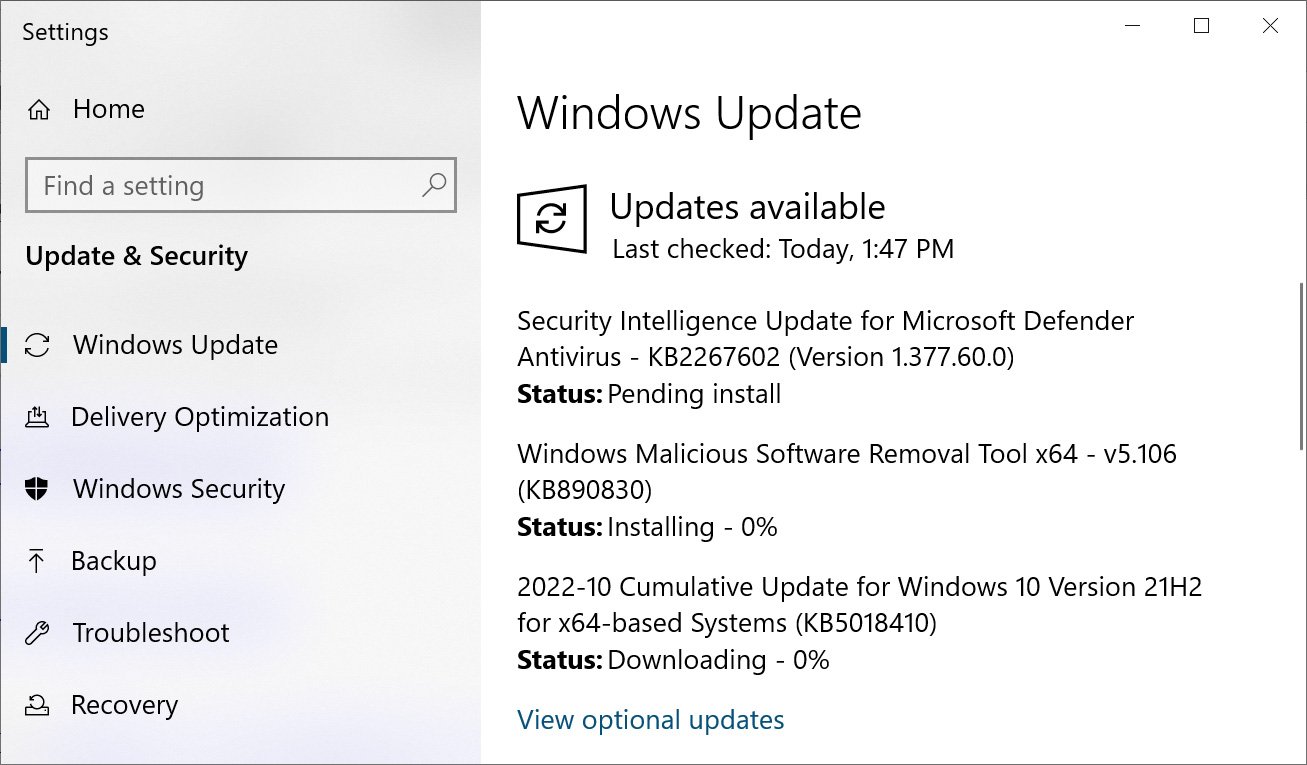This screenshot has width=1307, height=765.
Task: Open the Windows Security page
Action: pyautogui.click(x=178, y=489)
